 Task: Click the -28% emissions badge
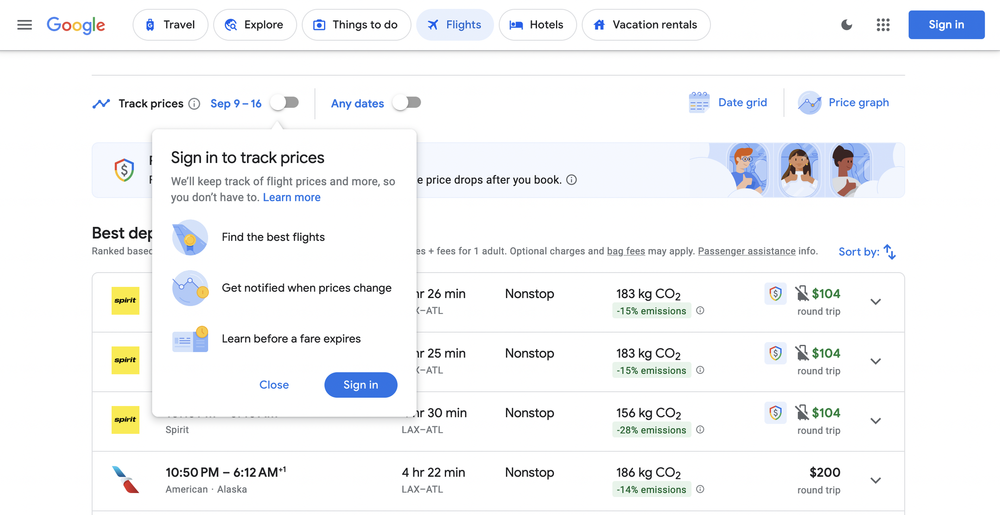pos(651,430)
